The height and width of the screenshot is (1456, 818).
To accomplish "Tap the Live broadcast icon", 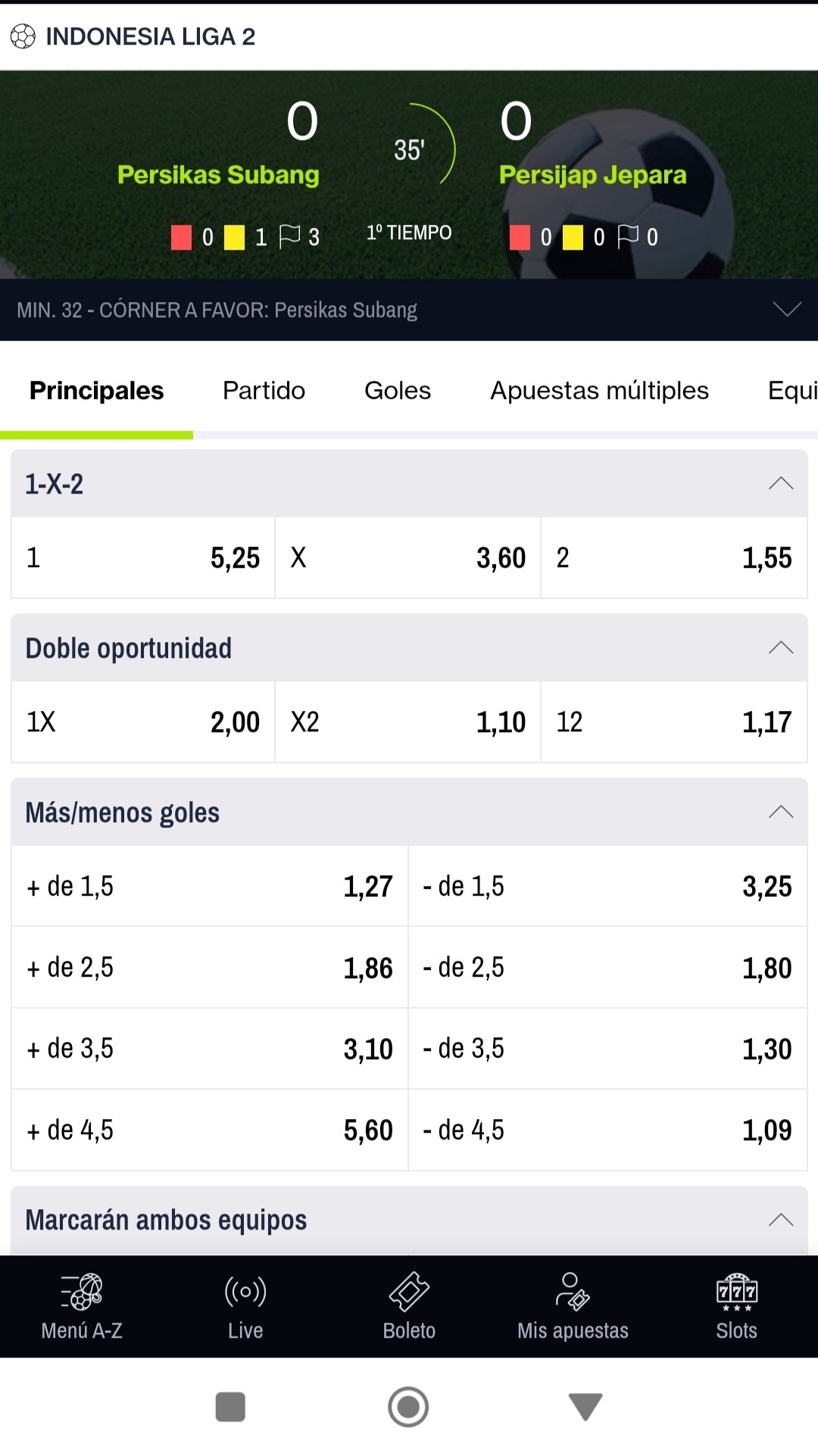I will pos(245,1291).
